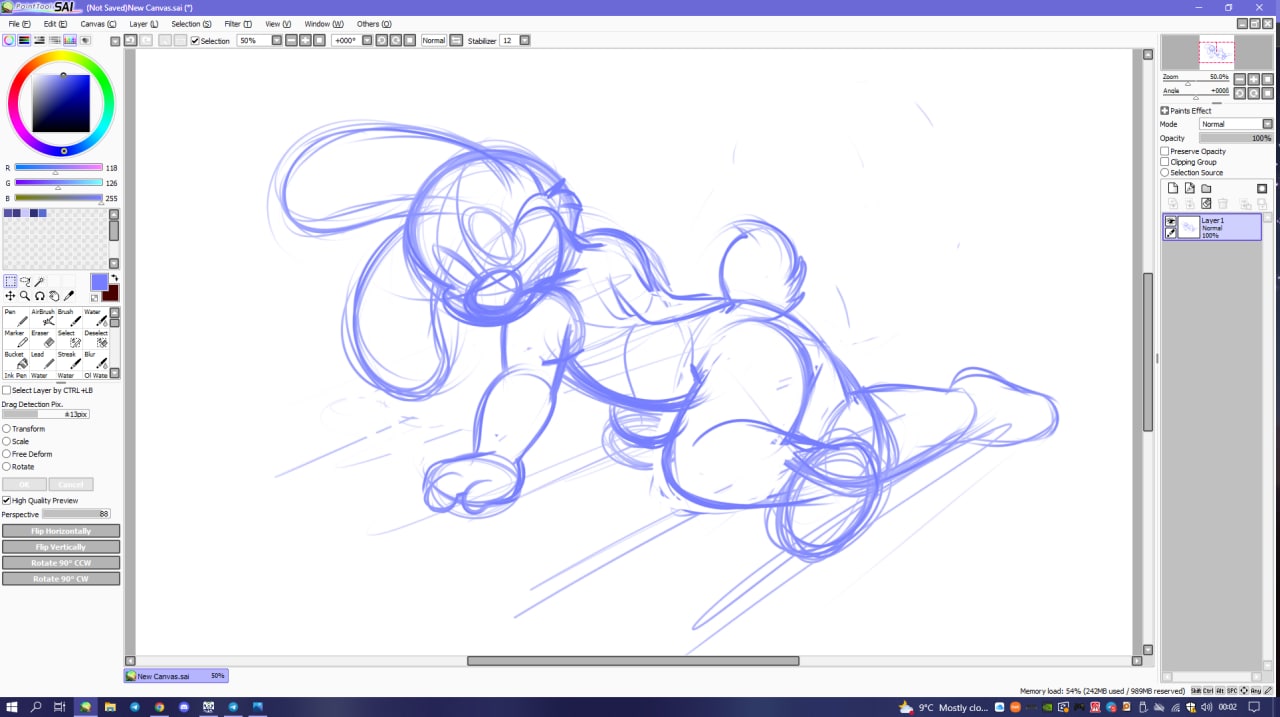The width and height of the screenshot is (1280, 717).
Task: Open the Filter menu
Action: coord(238,23)
